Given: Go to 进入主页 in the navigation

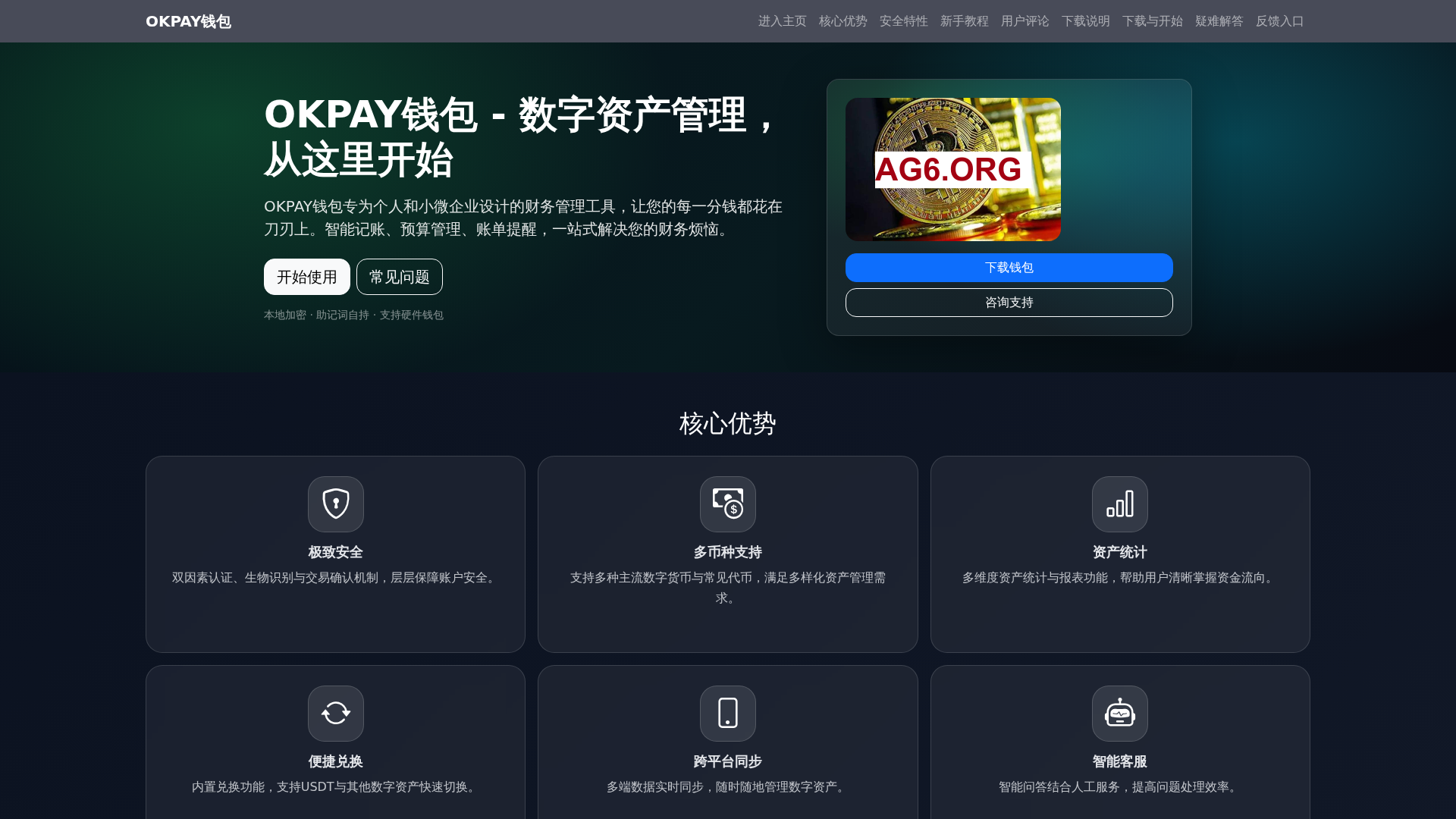Looking at the screenshot, I should tap(783, 21).
